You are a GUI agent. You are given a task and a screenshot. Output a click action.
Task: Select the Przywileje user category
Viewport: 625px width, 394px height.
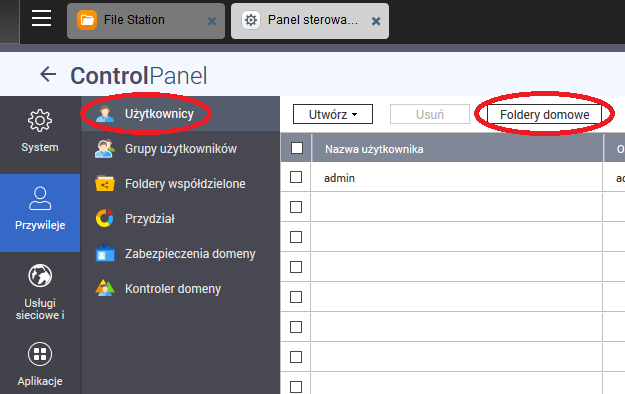(x=40, y=209)
